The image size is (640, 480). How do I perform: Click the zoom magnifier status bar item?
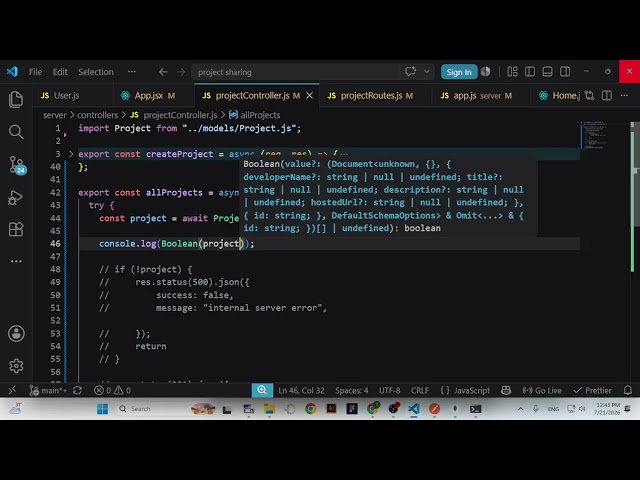point(262,390)
